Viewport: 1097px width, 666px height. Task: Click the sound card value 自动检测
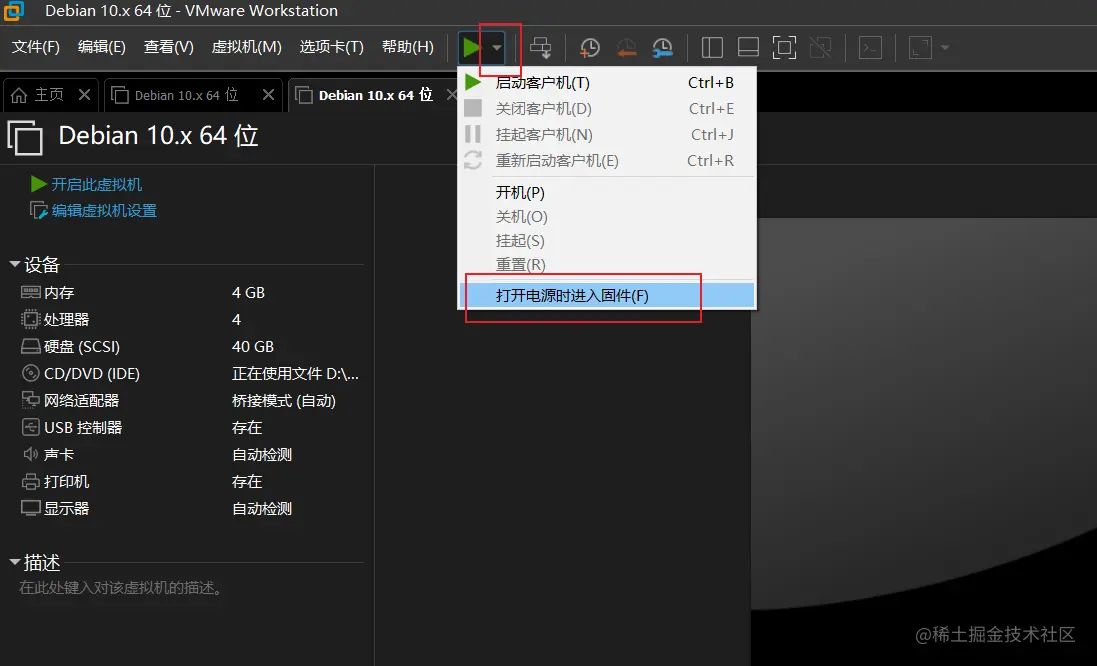262,455
